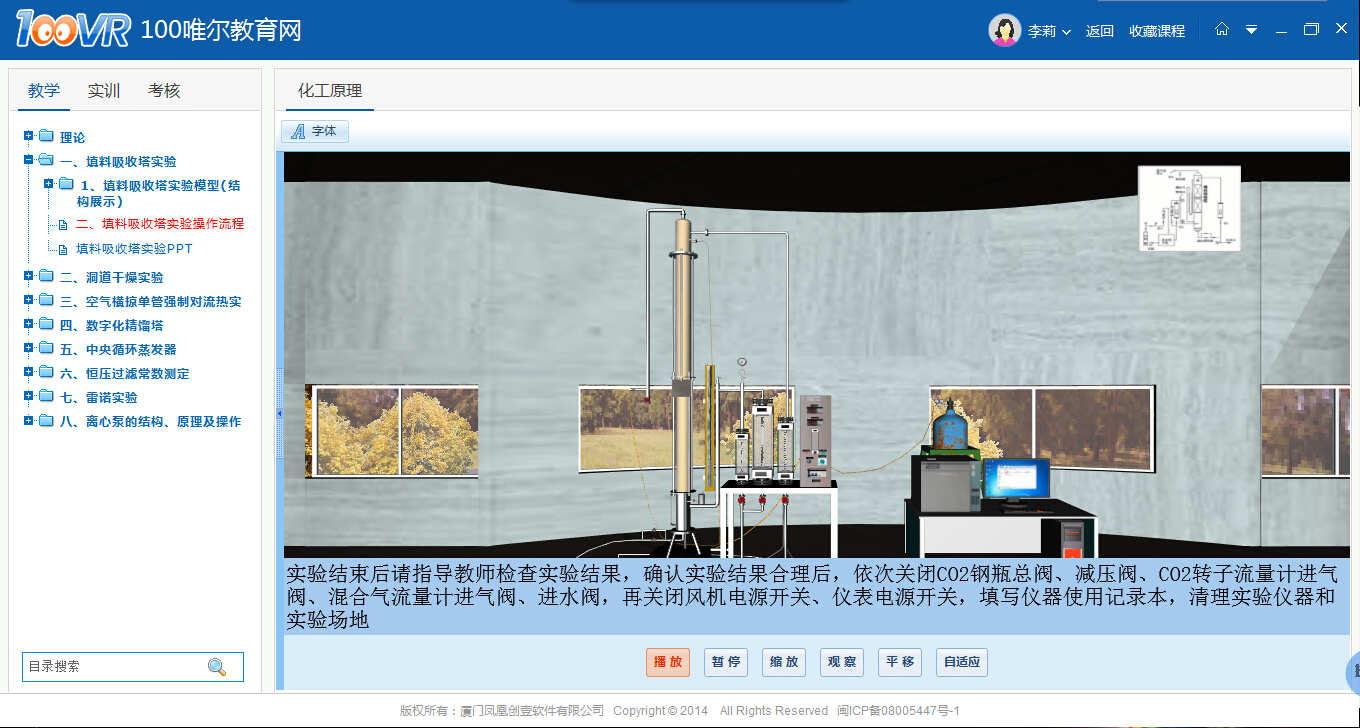The image size is (1360, 728).
Task: Collapse the 一、填料吸收塔实验 node
Action: (29, 161)
